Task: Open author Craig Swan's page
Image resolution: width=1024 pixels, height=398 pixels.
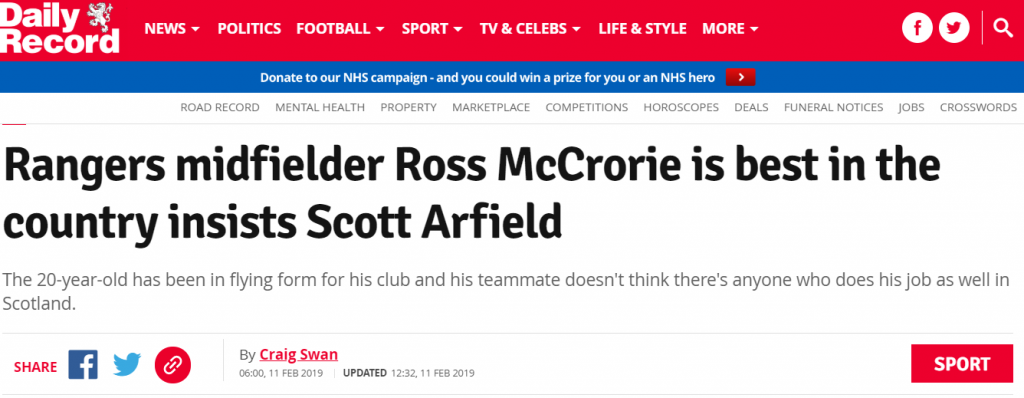Action: point(298,355)
